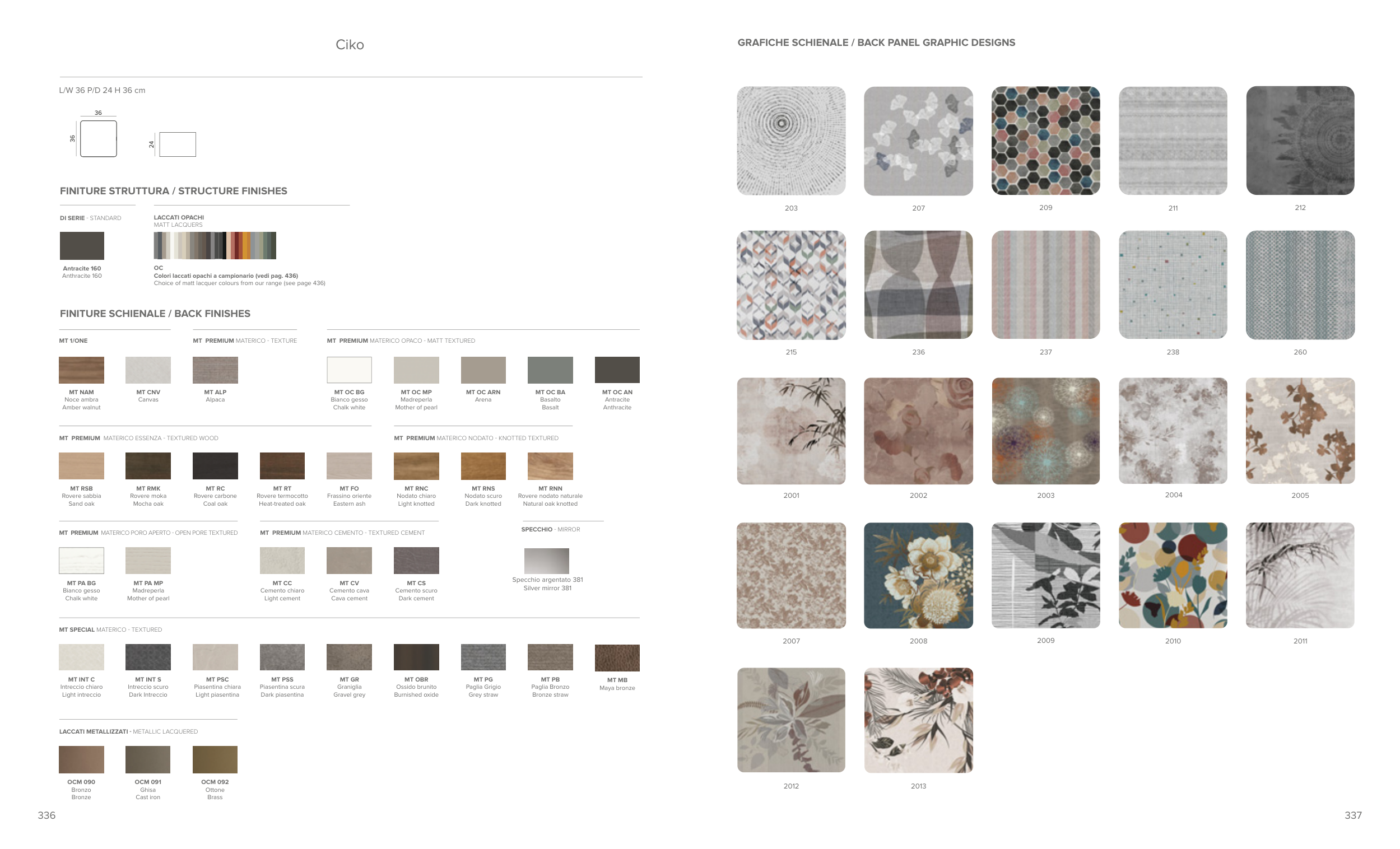Click the blue floral bouquet graphic 2008

click(x=918, y=575)
